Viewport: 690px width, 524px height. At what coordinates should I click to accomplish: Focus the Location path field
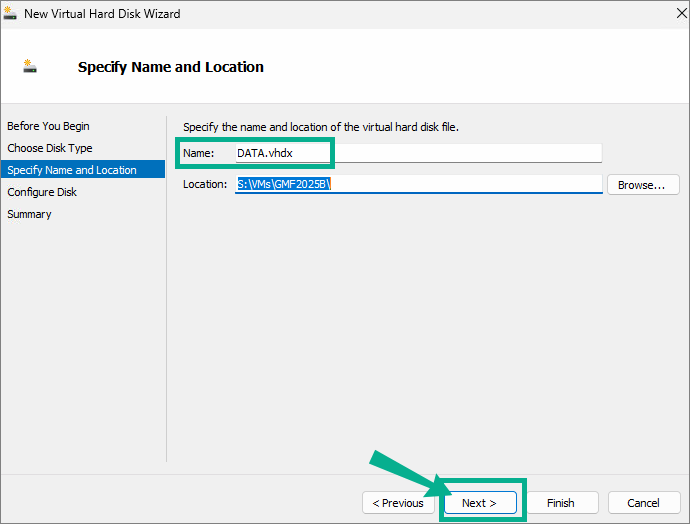418,184
